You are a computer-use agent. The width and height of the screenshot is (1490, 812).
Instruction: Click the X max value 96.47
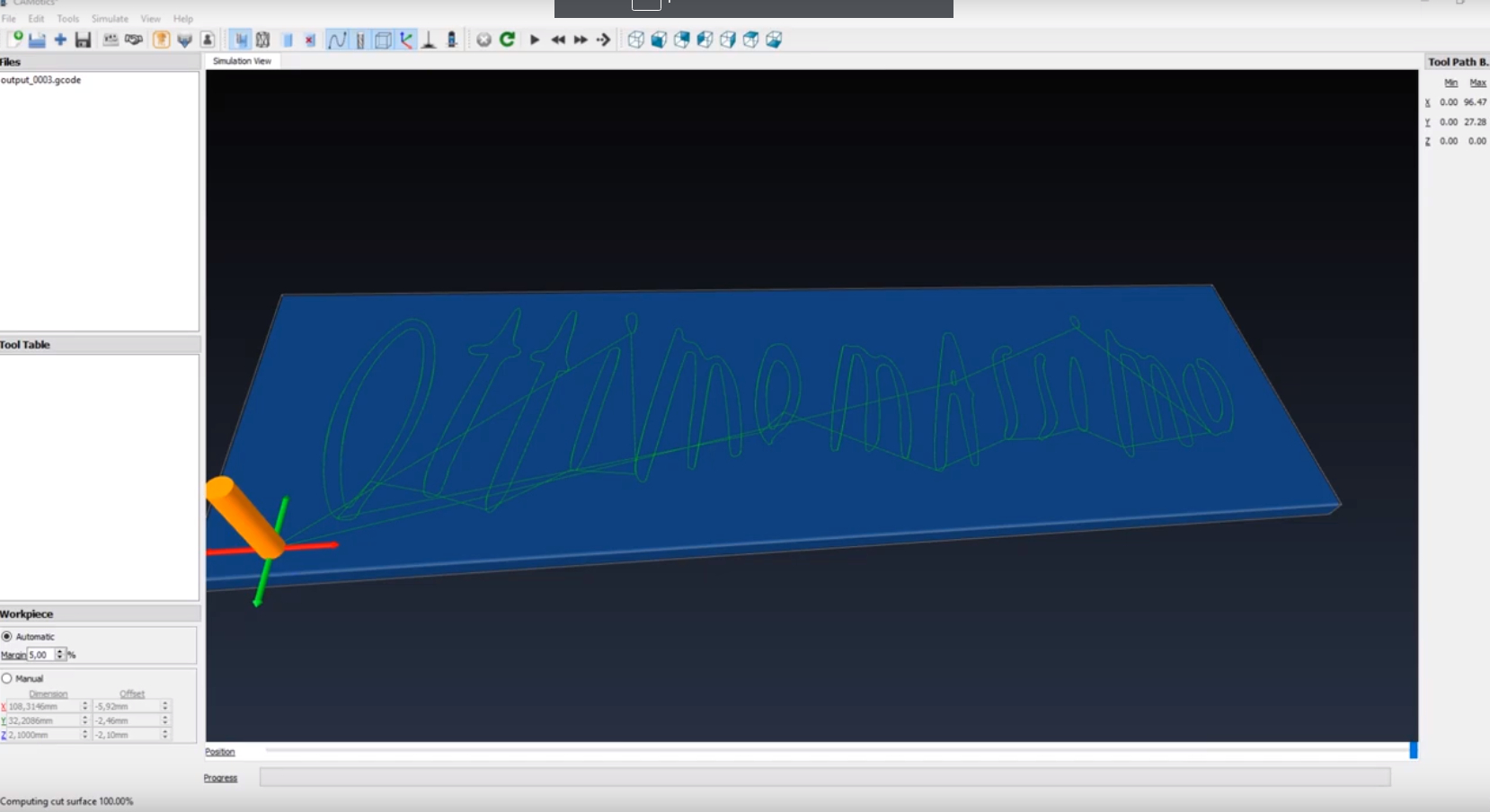pyautogui.click(x=1475, y=102)
